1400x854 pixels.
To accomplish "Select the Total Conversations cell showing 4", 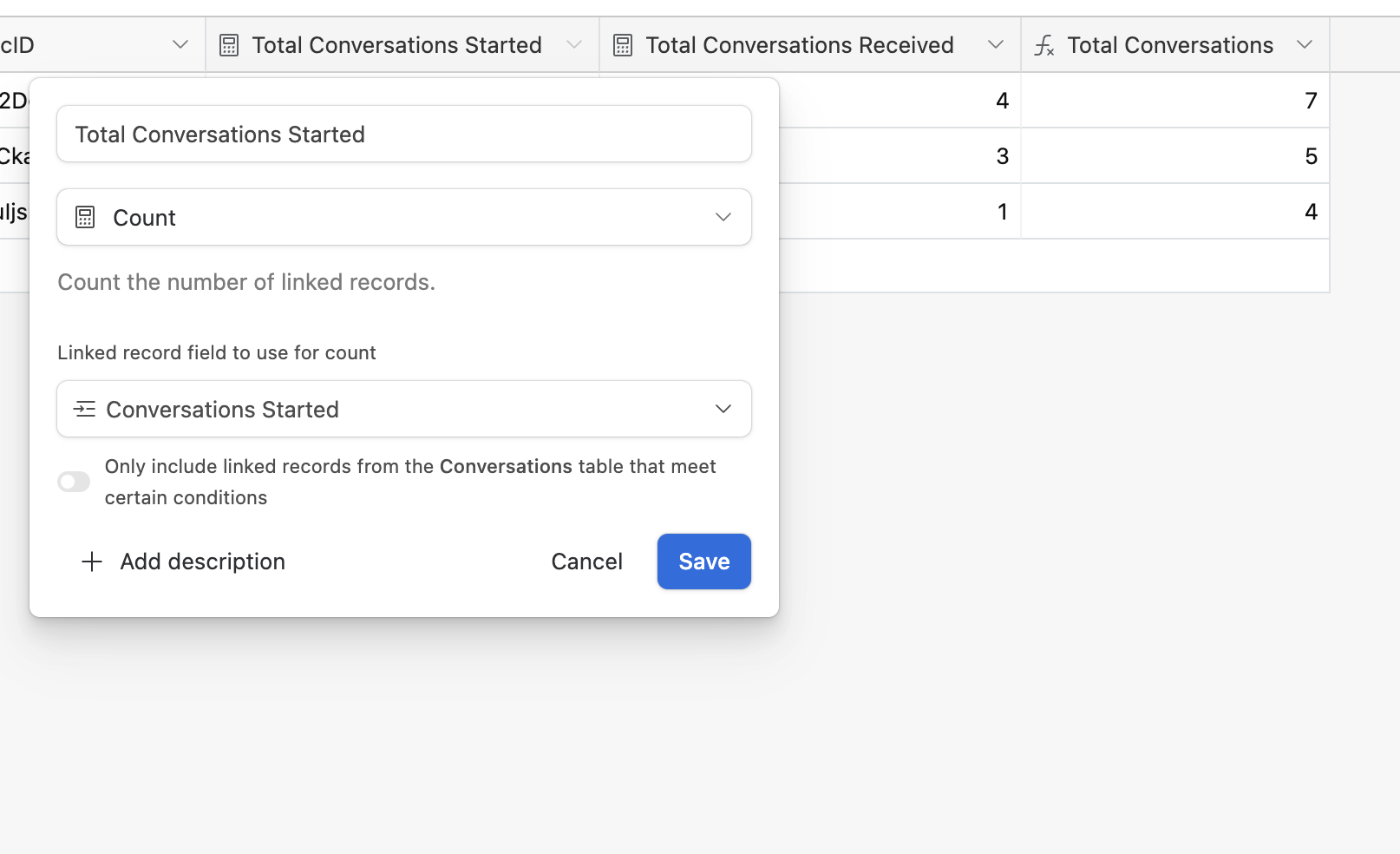I will [x=1175, y=212].
